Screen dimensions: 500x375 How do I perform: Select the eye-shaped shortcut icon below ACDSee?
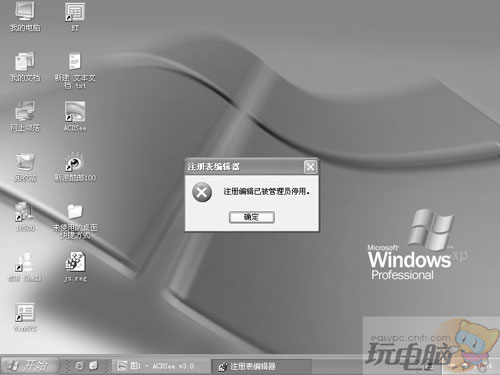(x=75, y=167)
